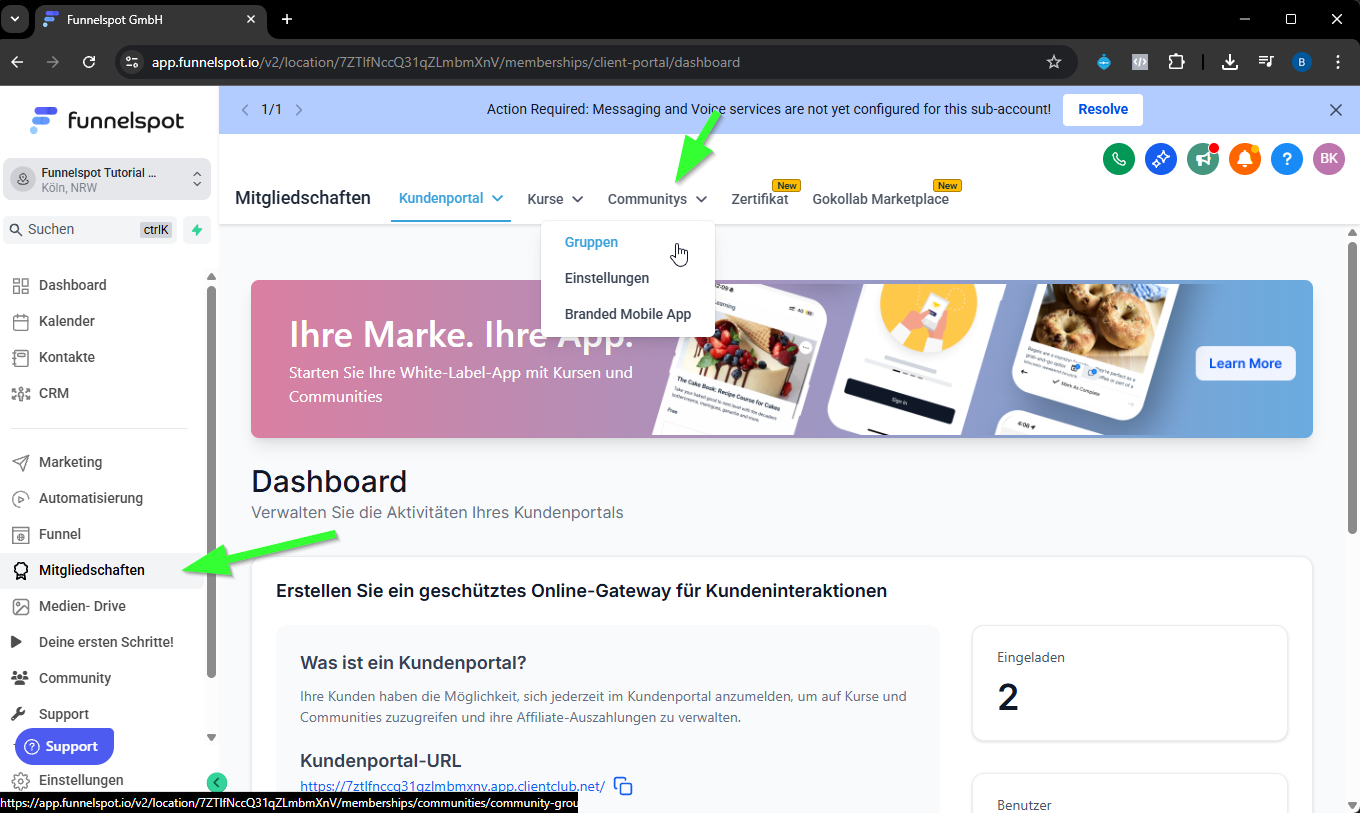The image size is (1360, 813).
Task: Click the green lightning quick actions icon
Action: pos(197,230)
